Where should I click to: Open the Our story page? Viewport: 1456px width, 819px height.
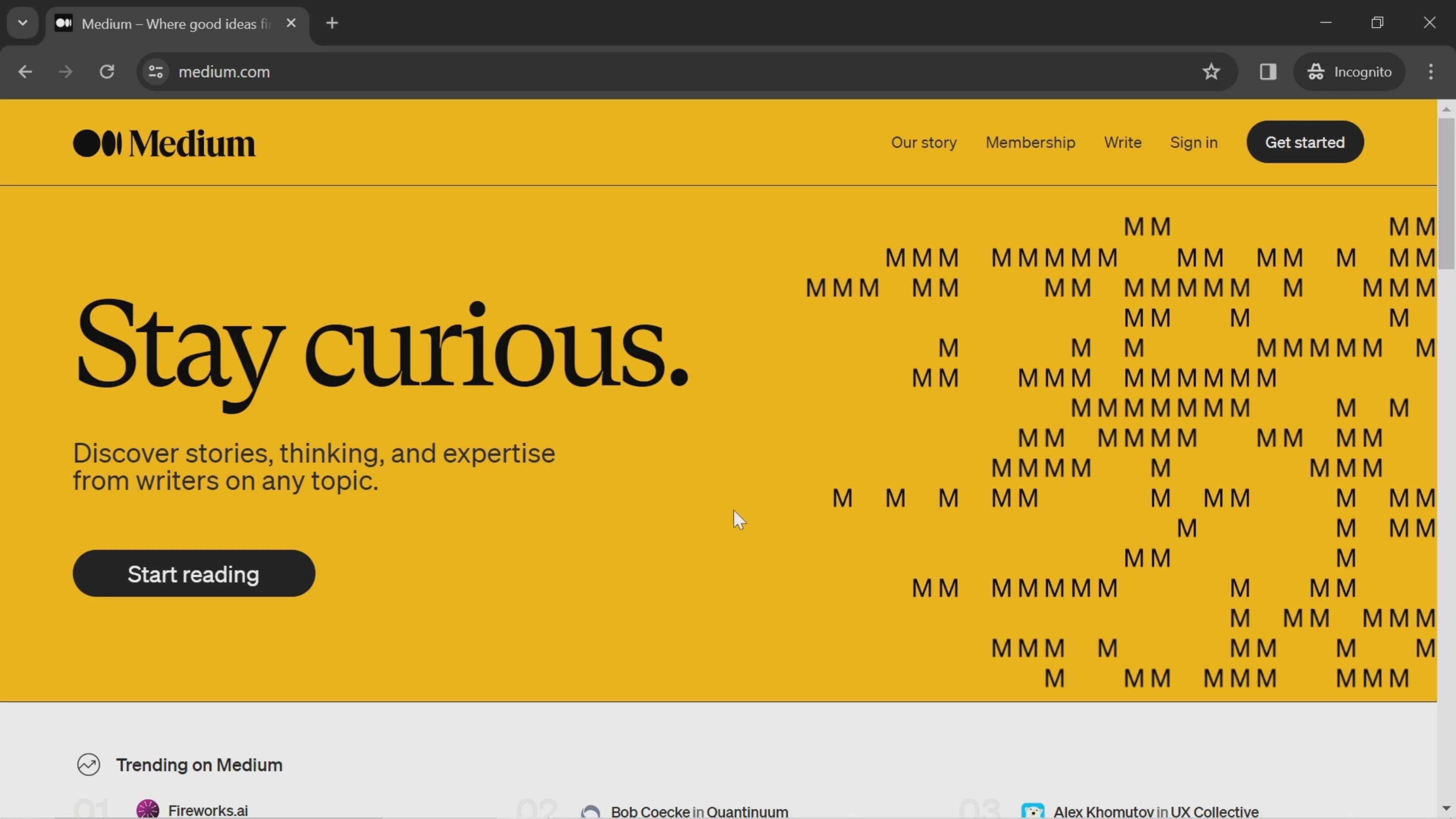click(924, 143)
